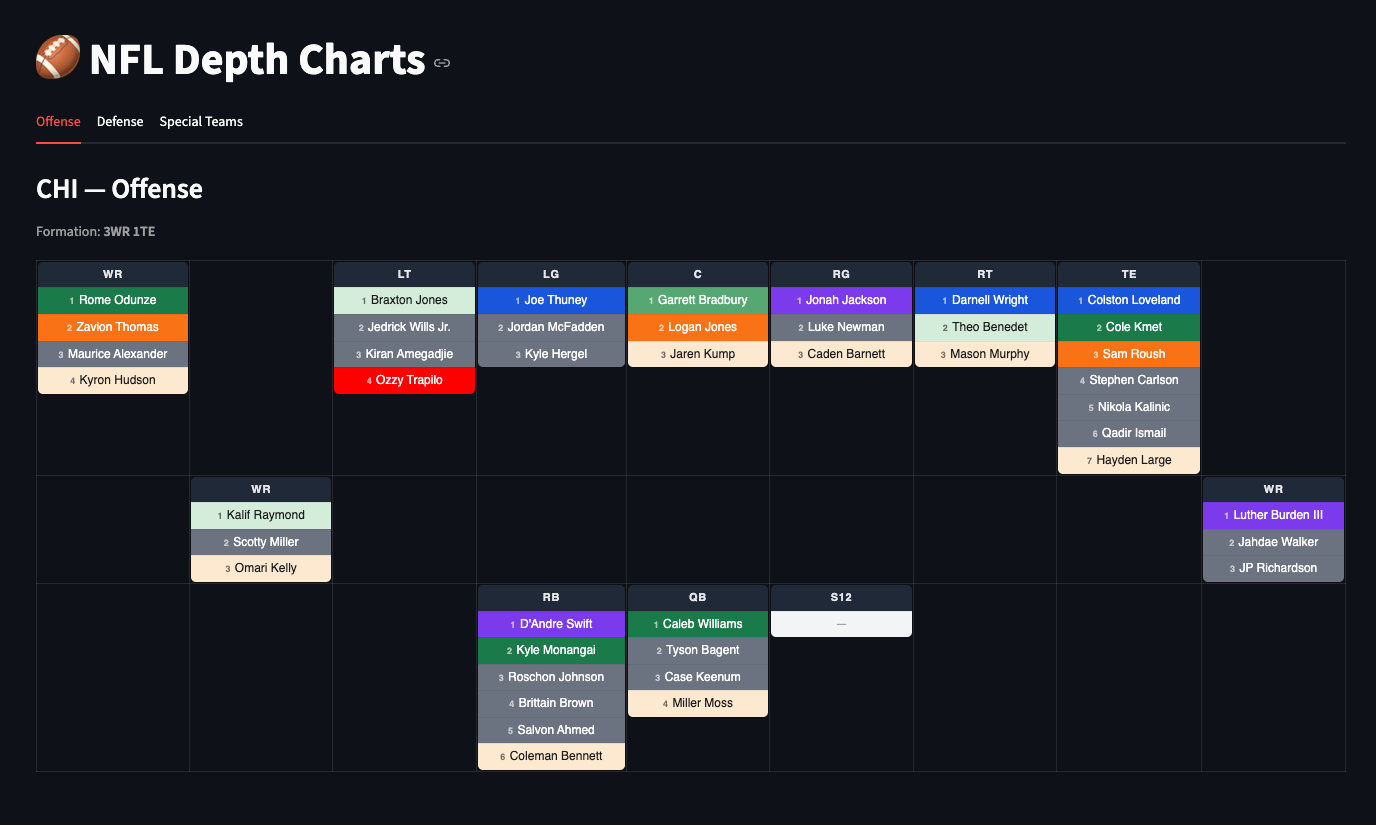Click Colston Loveland at TE
This screenshot has height=825, width=1376.
pyautogui.click(x=1129, y=300)
